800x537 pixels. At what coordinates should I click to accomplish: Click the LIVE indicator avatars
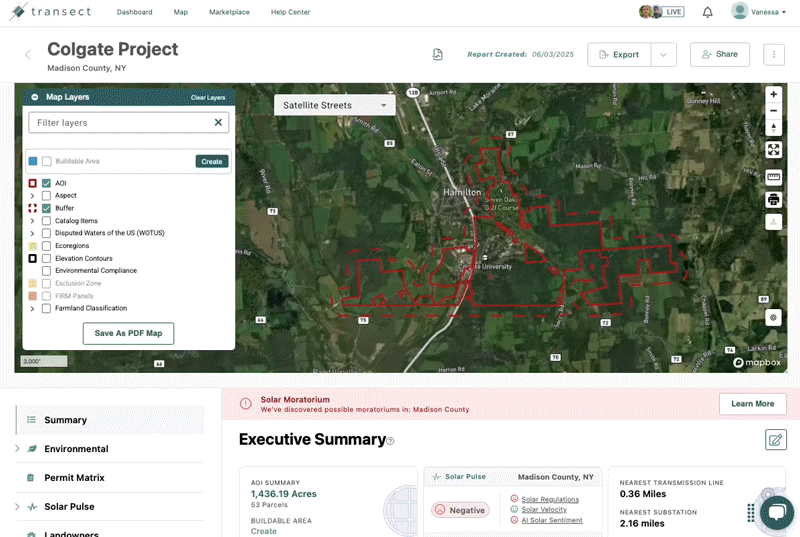click(x=661, y=12)
